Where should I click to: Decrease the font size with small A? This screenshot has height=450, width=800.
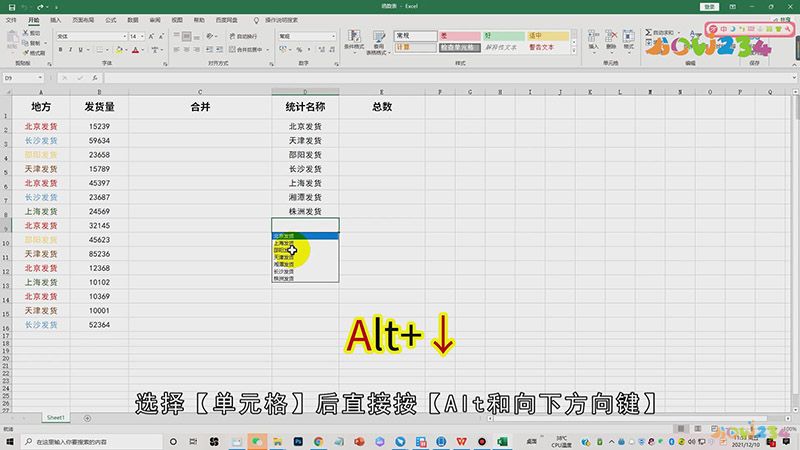tap(161, 36)
